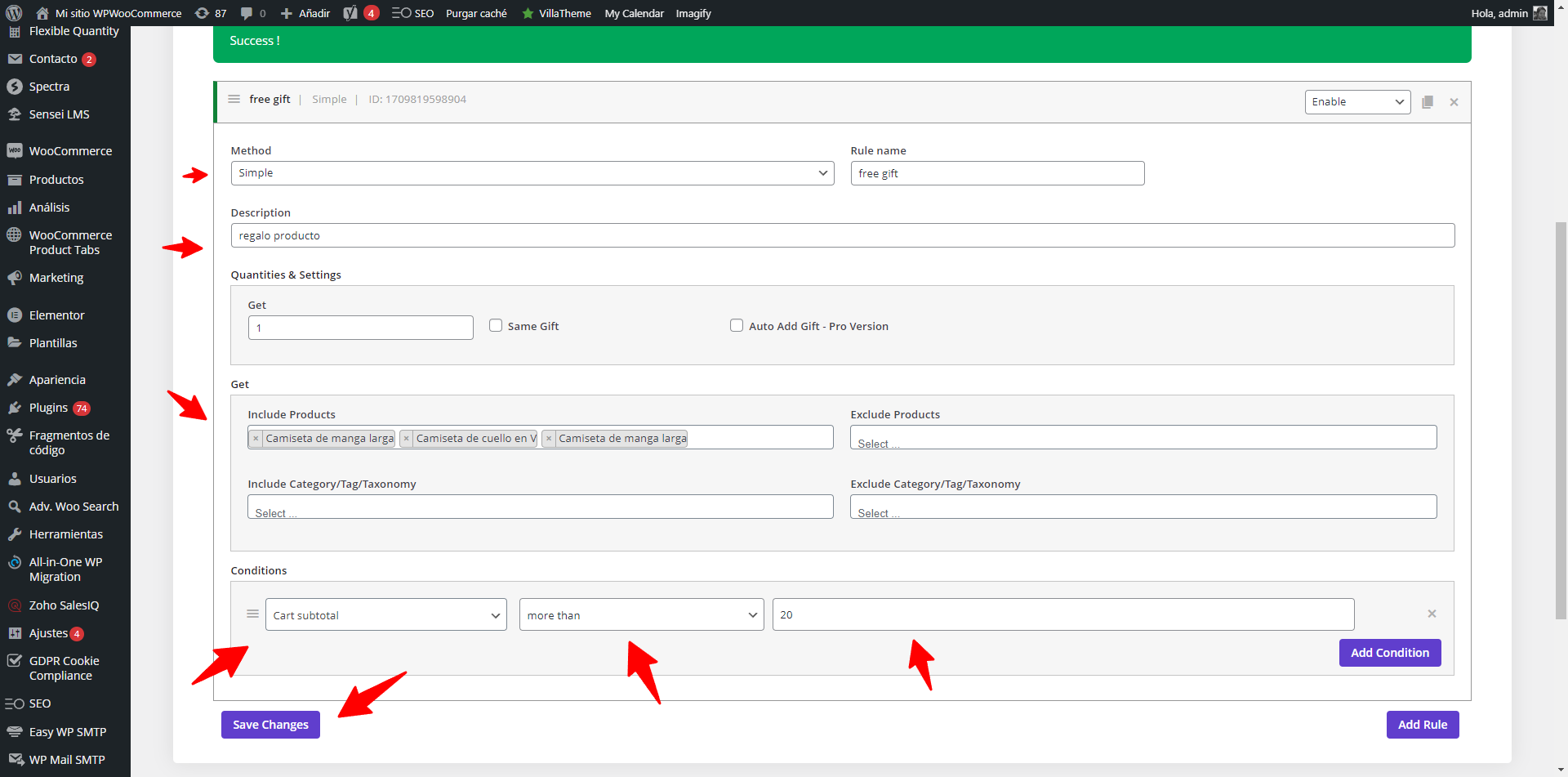Open the Enable status dropdown

click(x=1357, y=102)
